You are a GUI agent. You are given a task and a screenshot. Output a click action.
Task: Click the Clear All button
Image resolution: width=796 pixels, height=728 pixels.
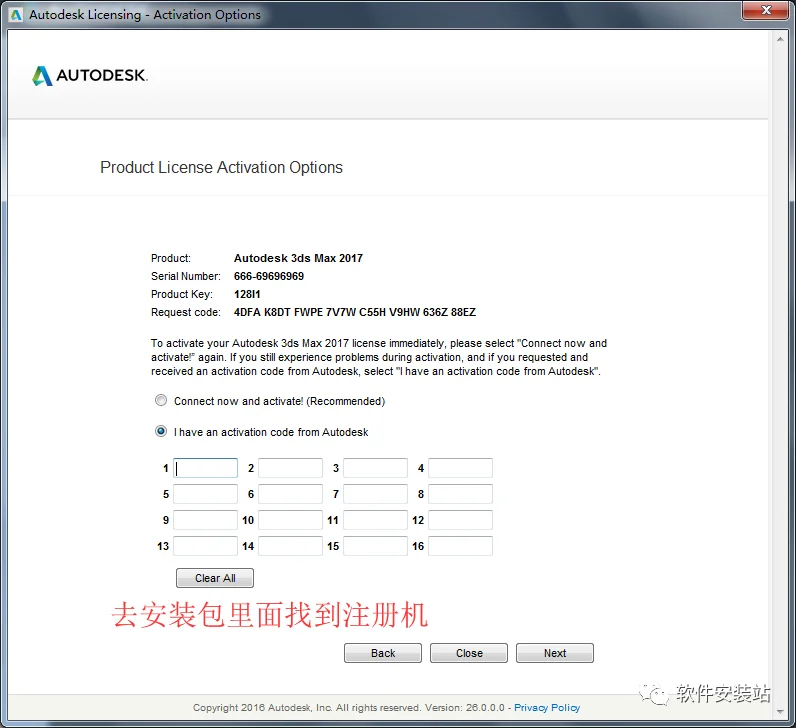point(215,578)
